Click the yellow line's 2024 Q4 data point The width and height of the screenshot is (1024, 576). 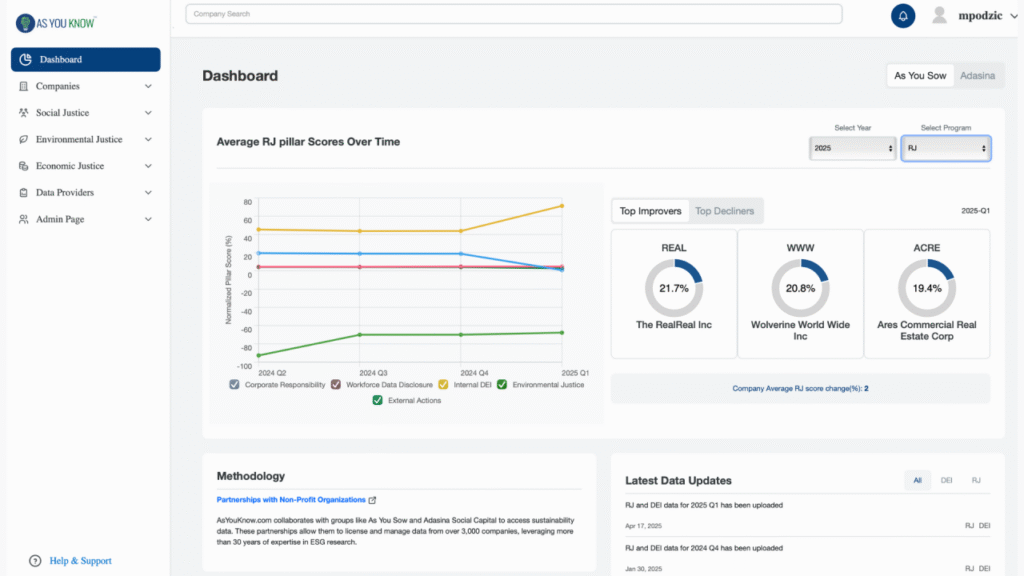coord(461,231)
